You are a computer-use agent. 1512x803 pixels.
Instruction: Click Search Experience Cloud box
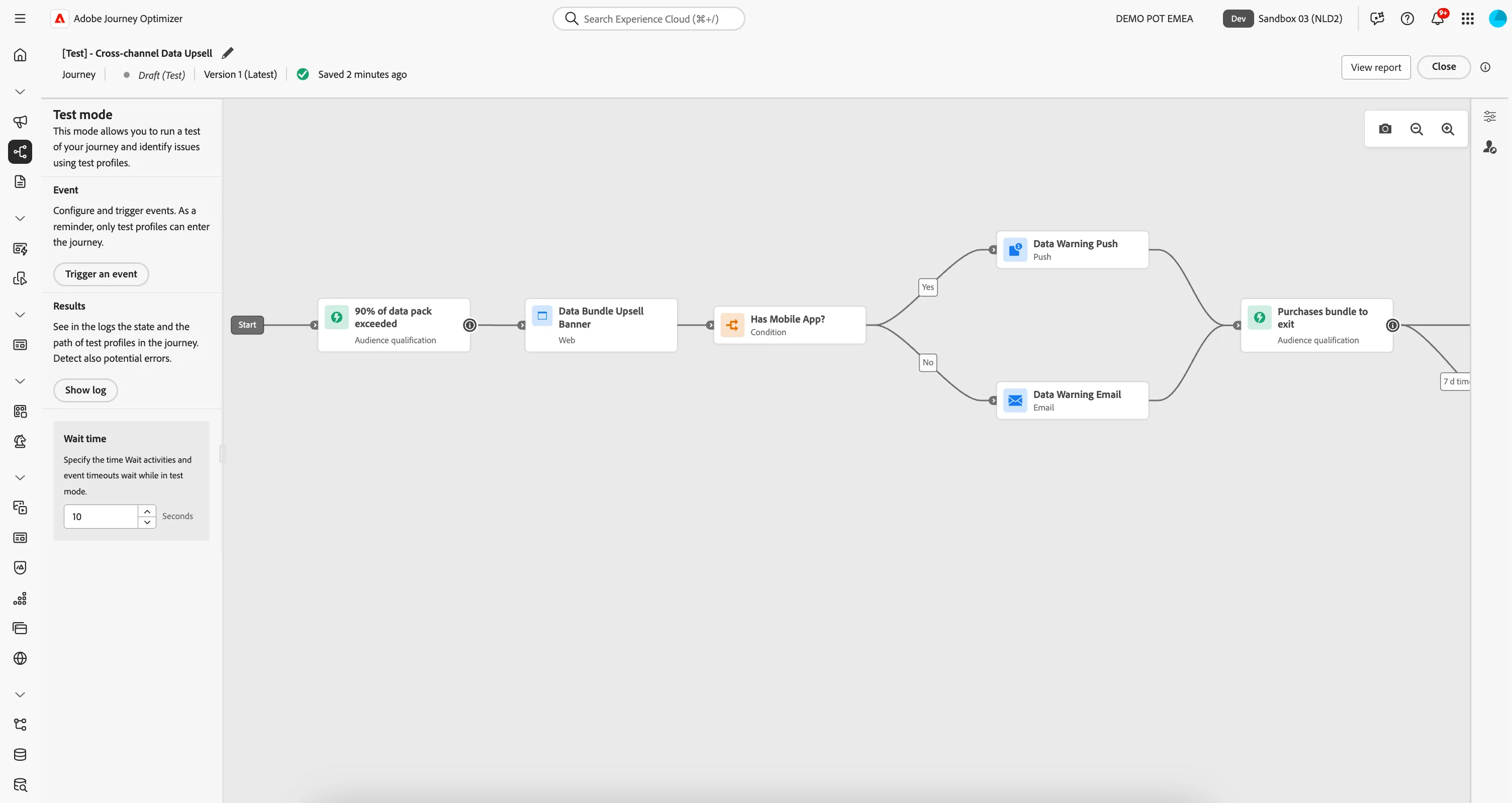(x=648, y=19)
